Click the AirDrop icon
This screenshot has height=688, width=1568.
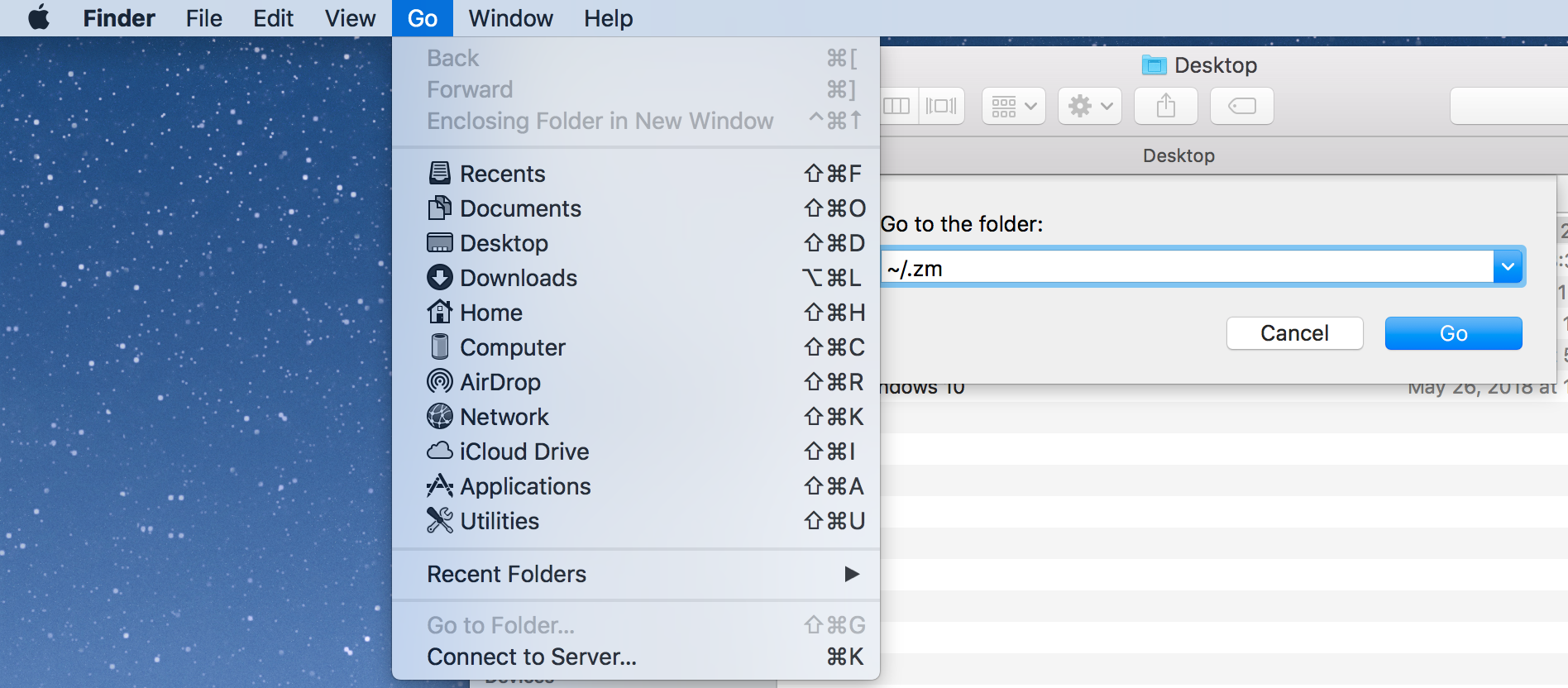pos(439,381)
